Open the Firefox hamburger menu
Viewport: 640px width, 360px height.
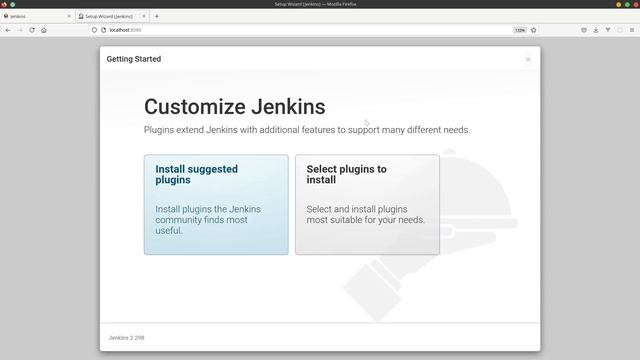[x=632, y=30]
